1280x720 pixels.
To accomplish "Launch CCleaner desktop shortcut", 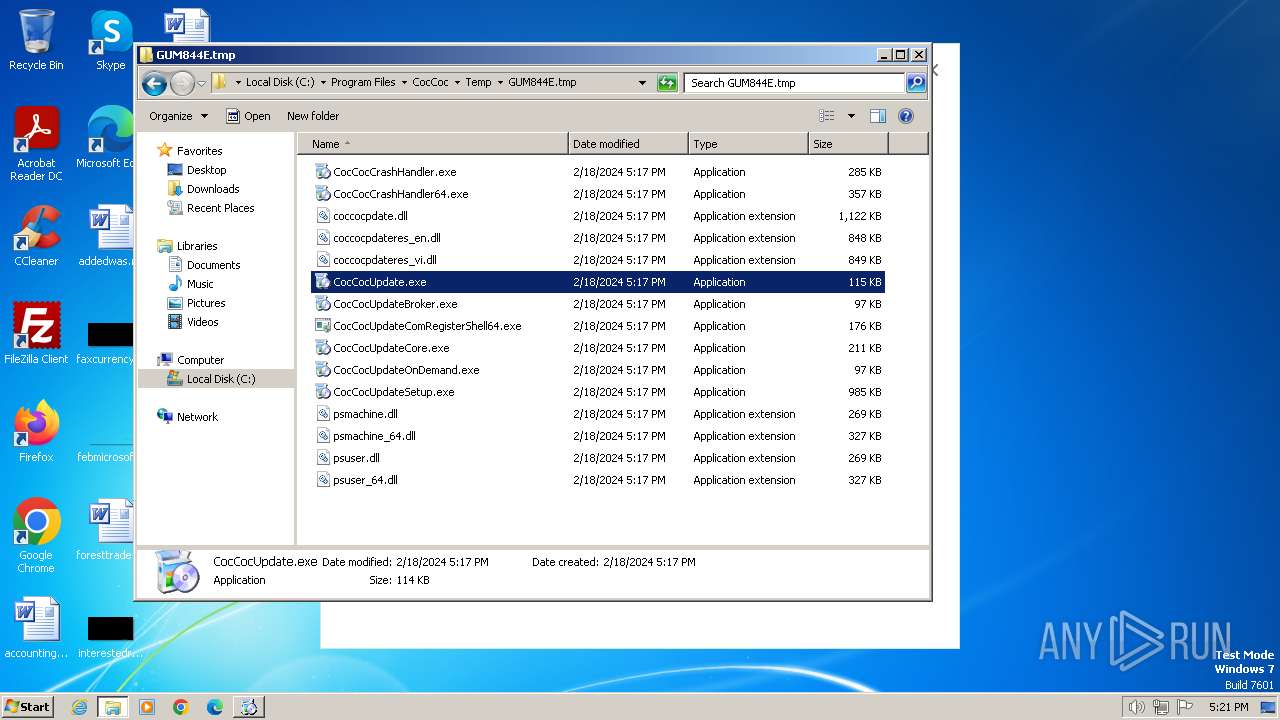I will [x=36, y=236].
